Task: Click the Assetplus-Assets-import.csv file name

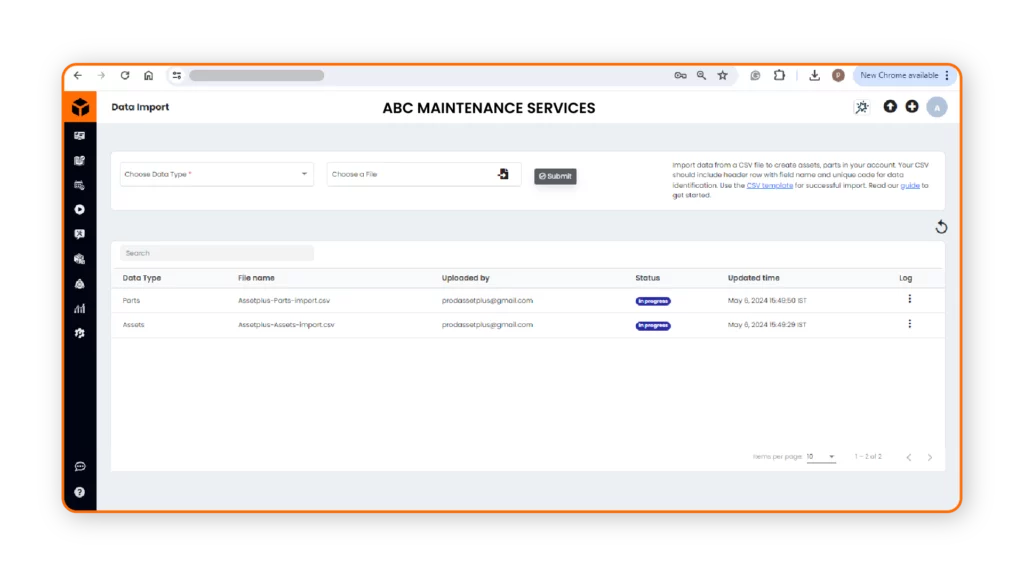Action: [286, 325]
